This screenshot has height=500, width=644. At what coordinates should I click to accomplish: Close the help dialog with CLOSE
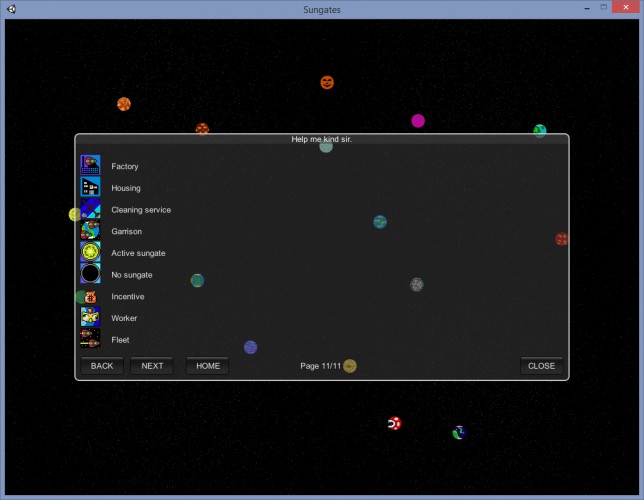pyautogui.click(x=541, y=366)
